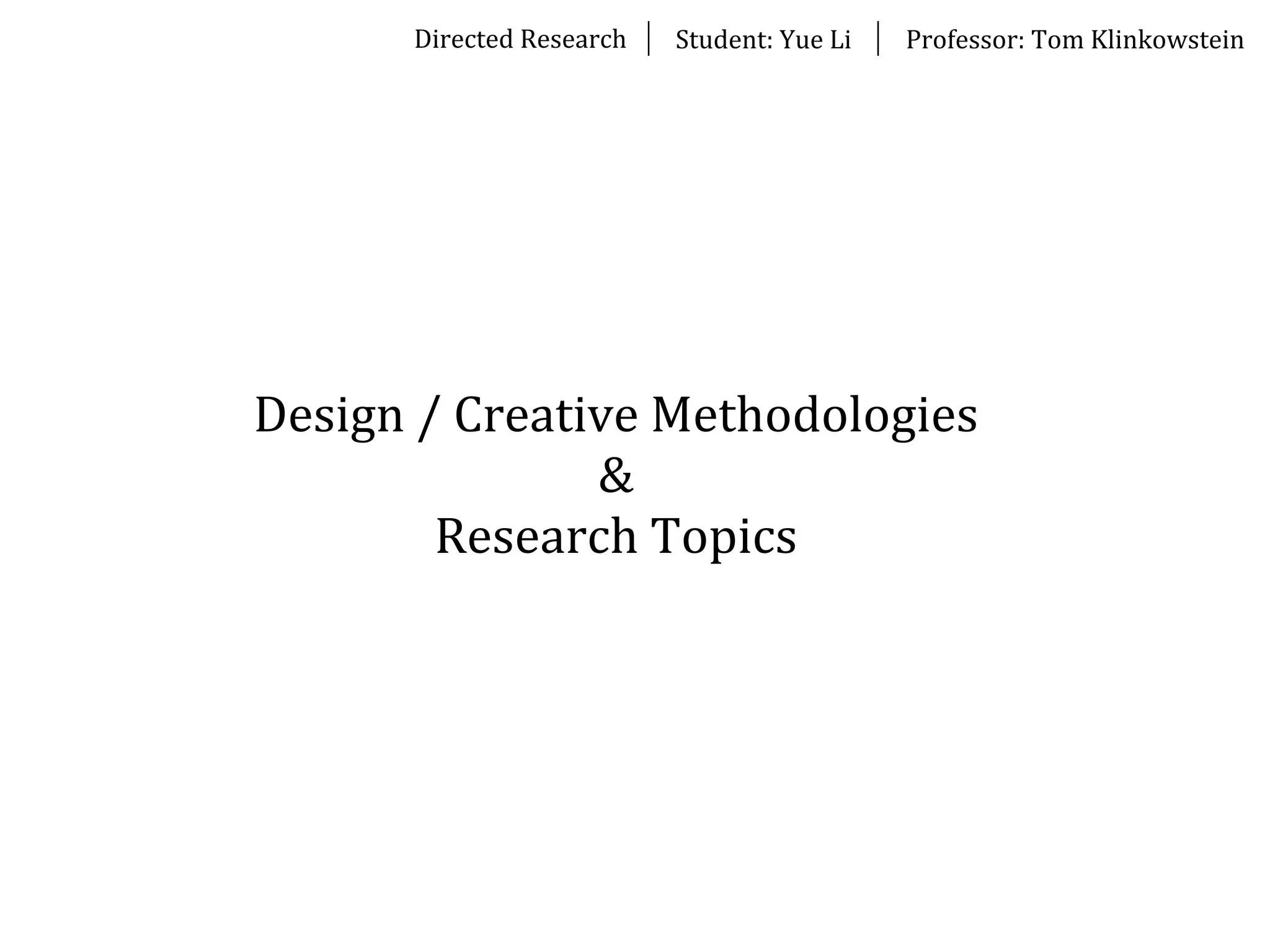Click the ampersand symbol in the title
Screen dimensions: 1270x952
pyautogui.click(x=616, y=476)
